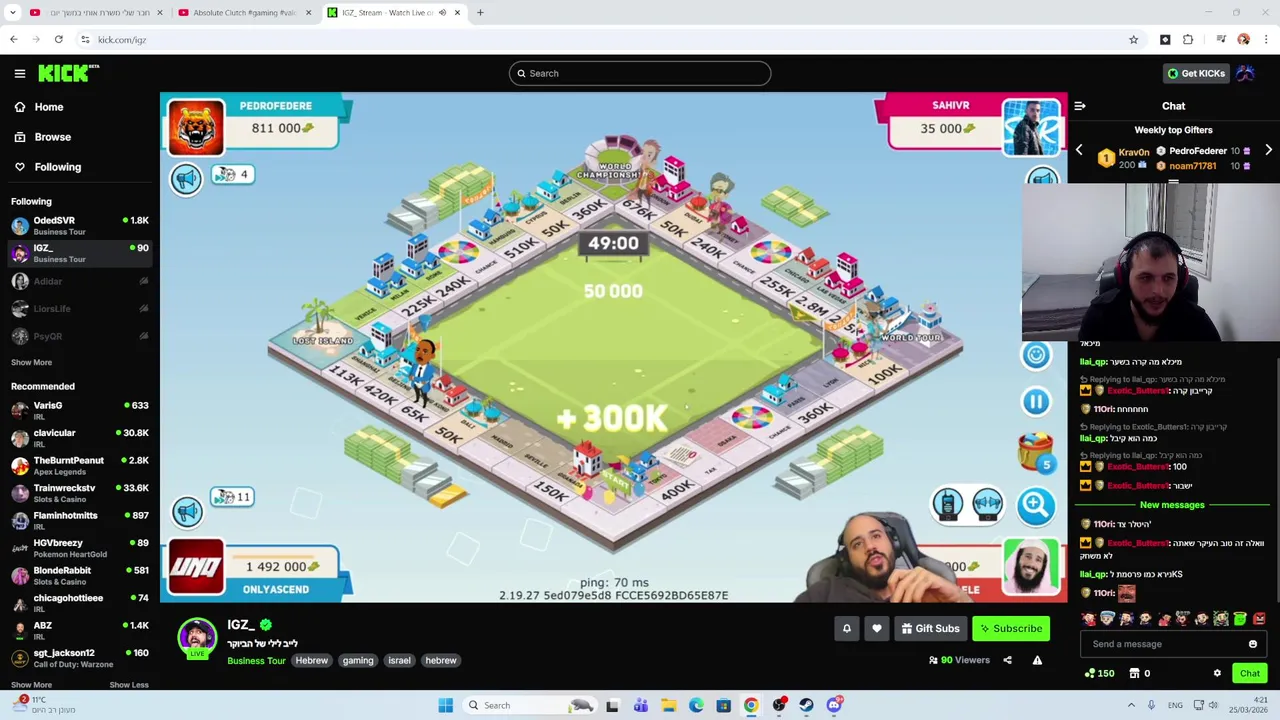Open the Kick hamburger menu
Viewport: 1280px width, 720px height.
point(20,73)
